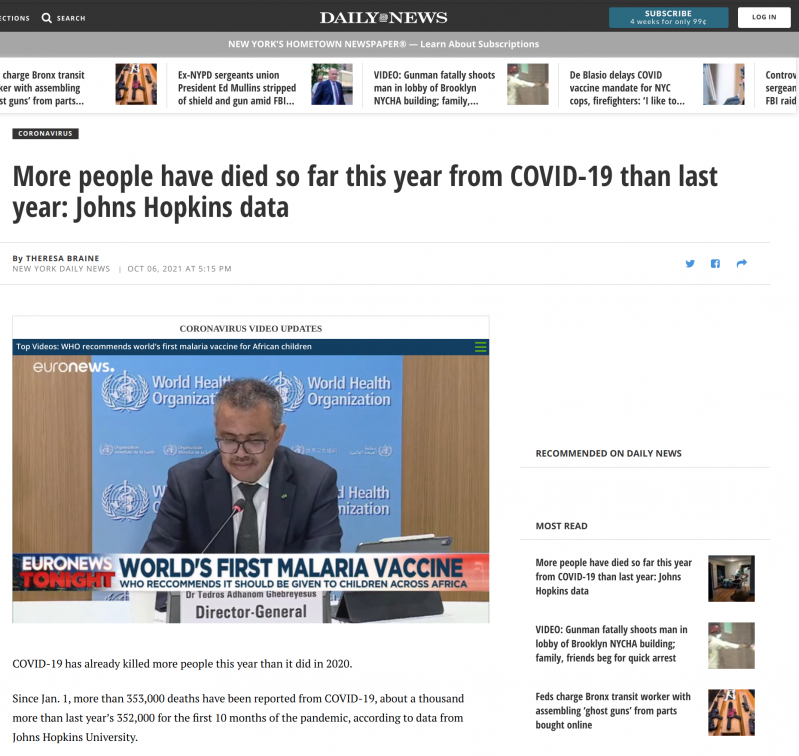Click Recommended on Daily News heading
This screenshot has height=756, width=799.
(x=608, y=453)
